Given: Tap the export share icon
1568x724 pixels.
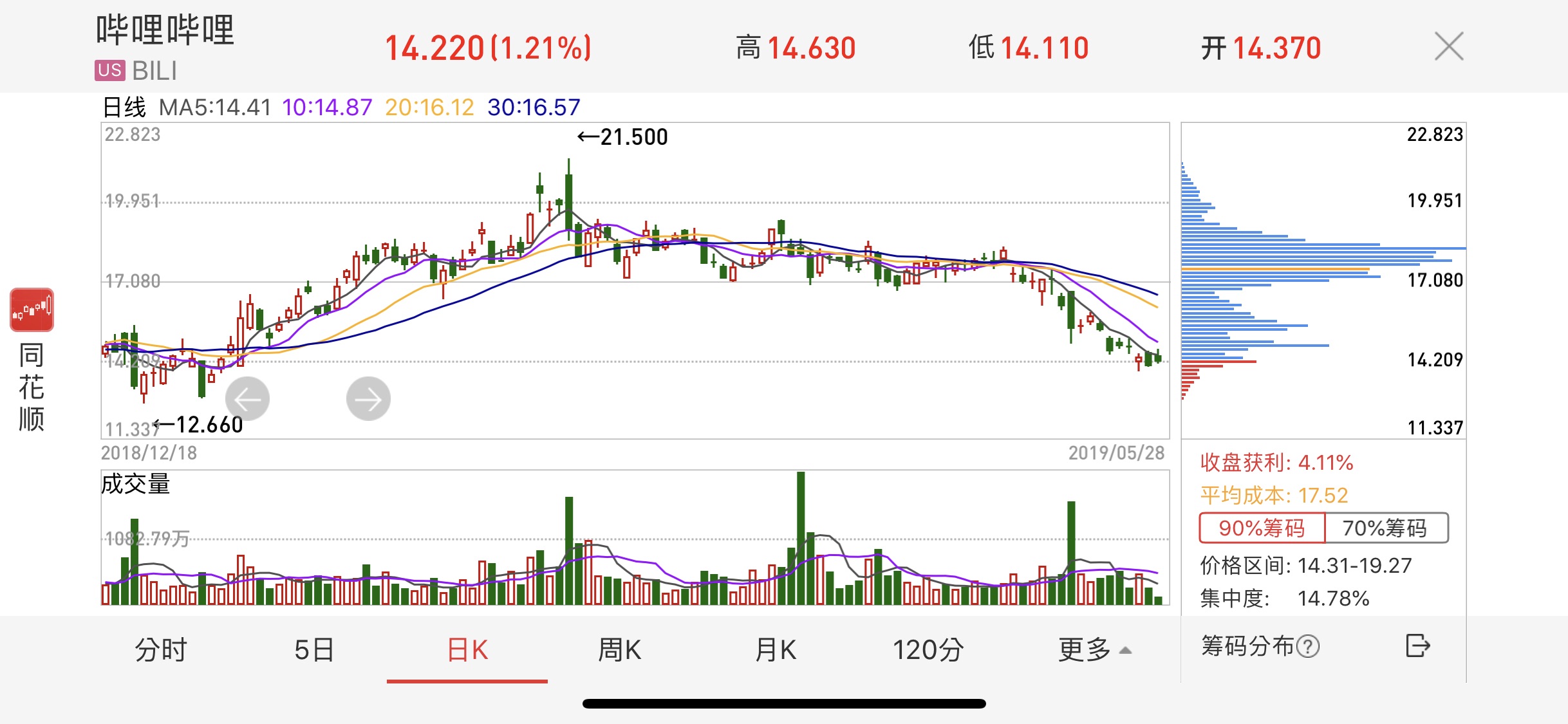Looking at the screenshot, I should (1417, 645).
